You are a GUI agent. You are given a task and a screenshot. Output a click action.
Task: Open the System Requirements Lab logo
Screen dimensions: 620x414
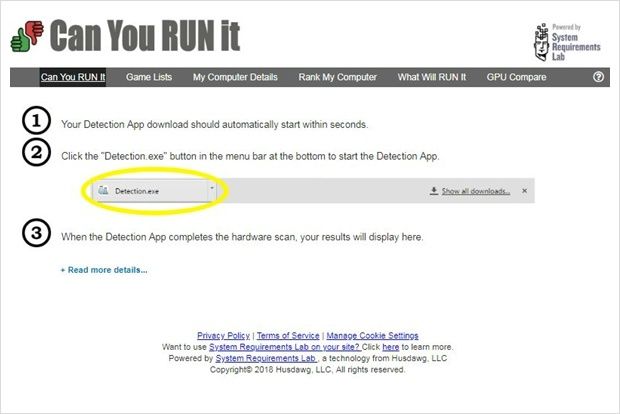pos(567,42)
